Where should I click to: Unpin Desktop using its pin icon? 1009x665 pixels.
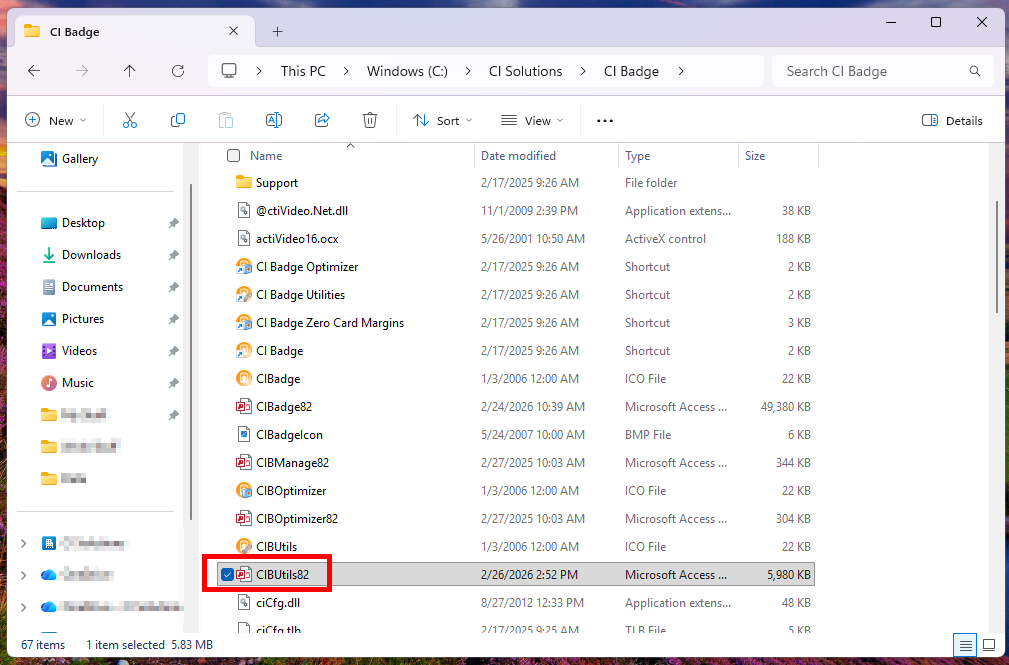pos(173,223)
